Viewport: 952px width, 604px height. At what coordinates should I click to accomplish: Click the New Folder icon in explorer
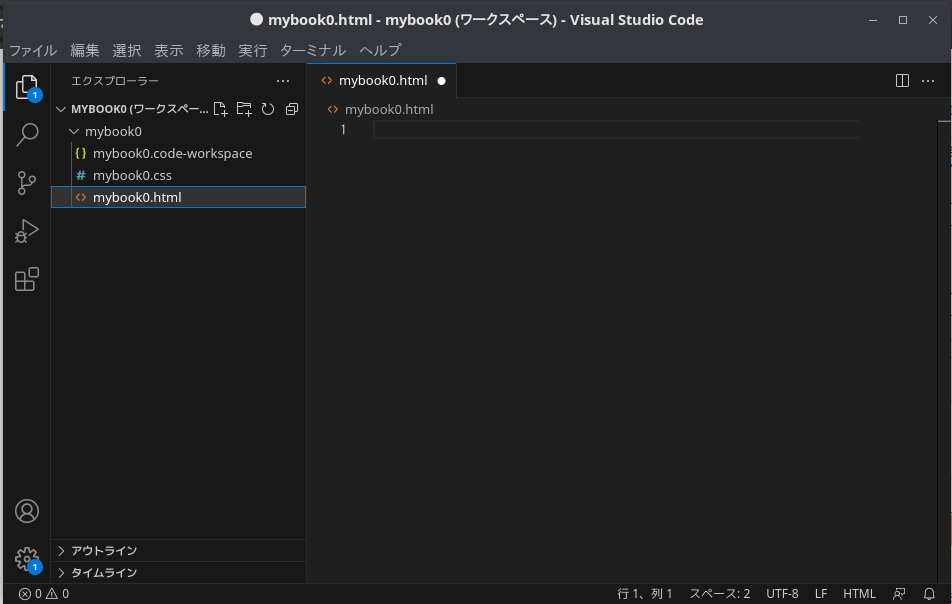tap(244, 109)
